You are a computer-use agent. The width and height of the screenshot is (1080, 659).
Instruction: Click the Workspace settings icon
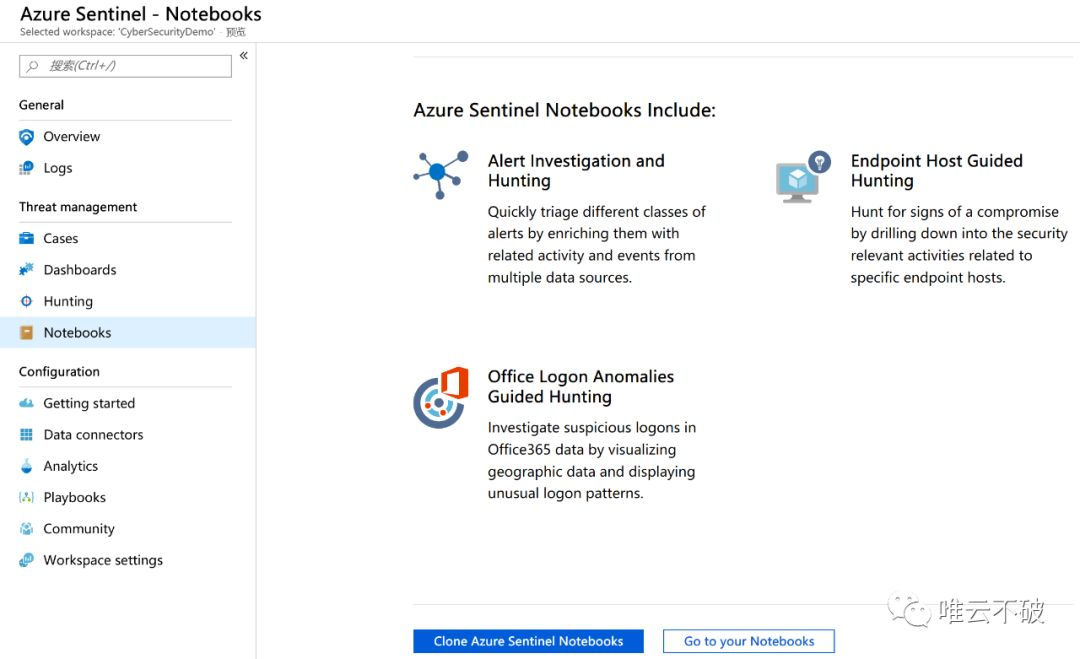coord(26,560)
